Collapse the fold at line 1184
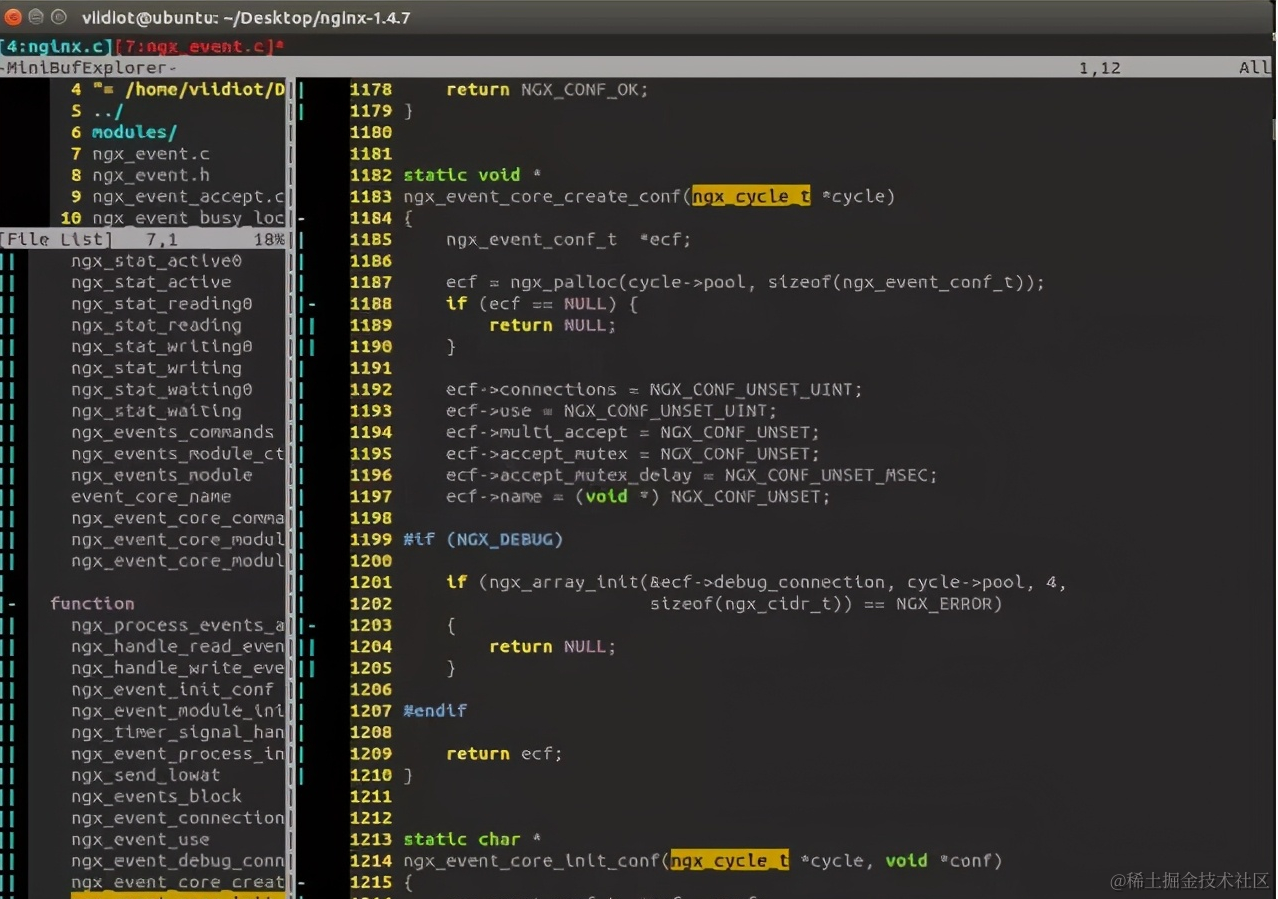1278x899 pixels. [301, 218]
